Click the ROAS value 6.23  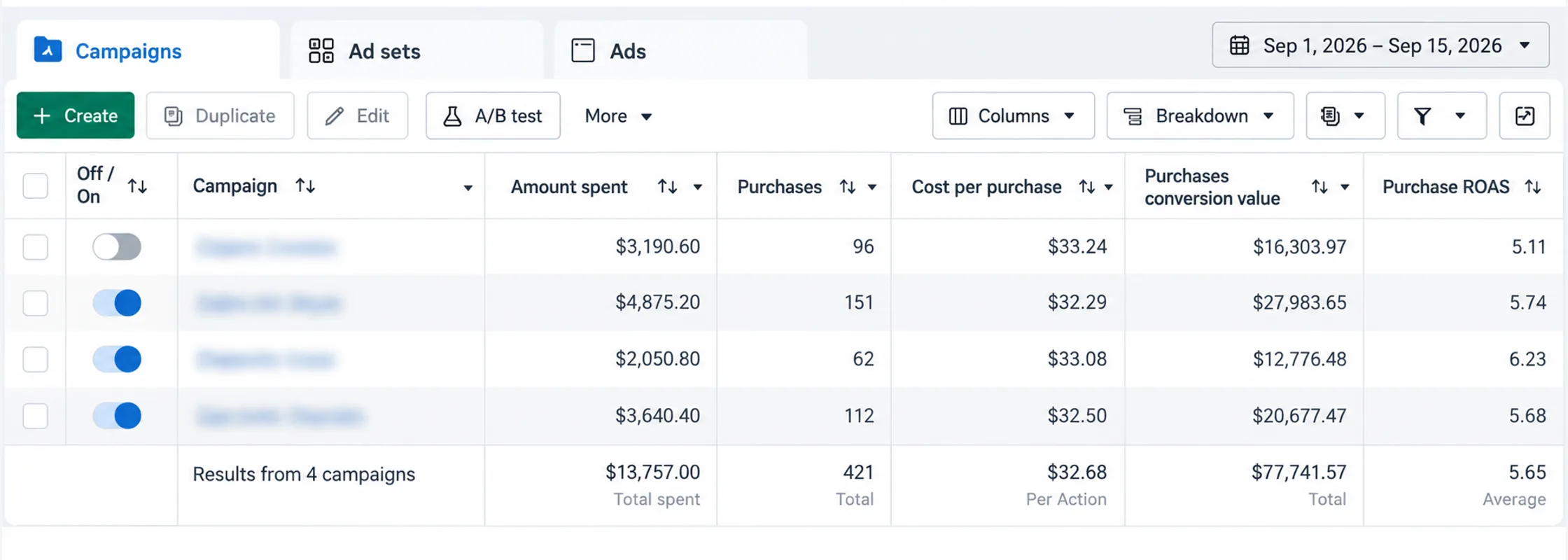coord(1527,359)
